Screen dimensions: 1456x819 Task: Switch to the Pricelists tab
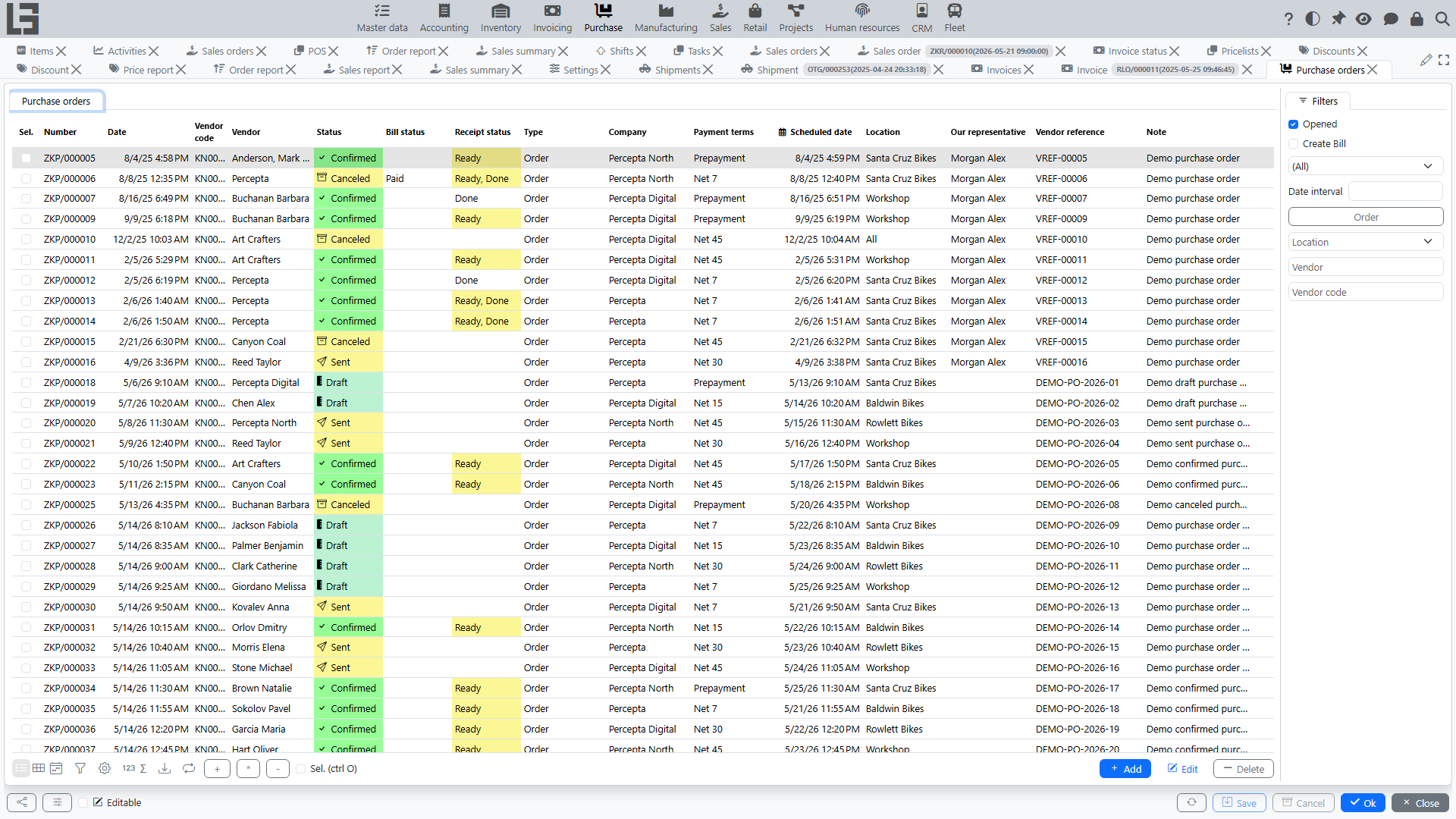coord(1239,51)
